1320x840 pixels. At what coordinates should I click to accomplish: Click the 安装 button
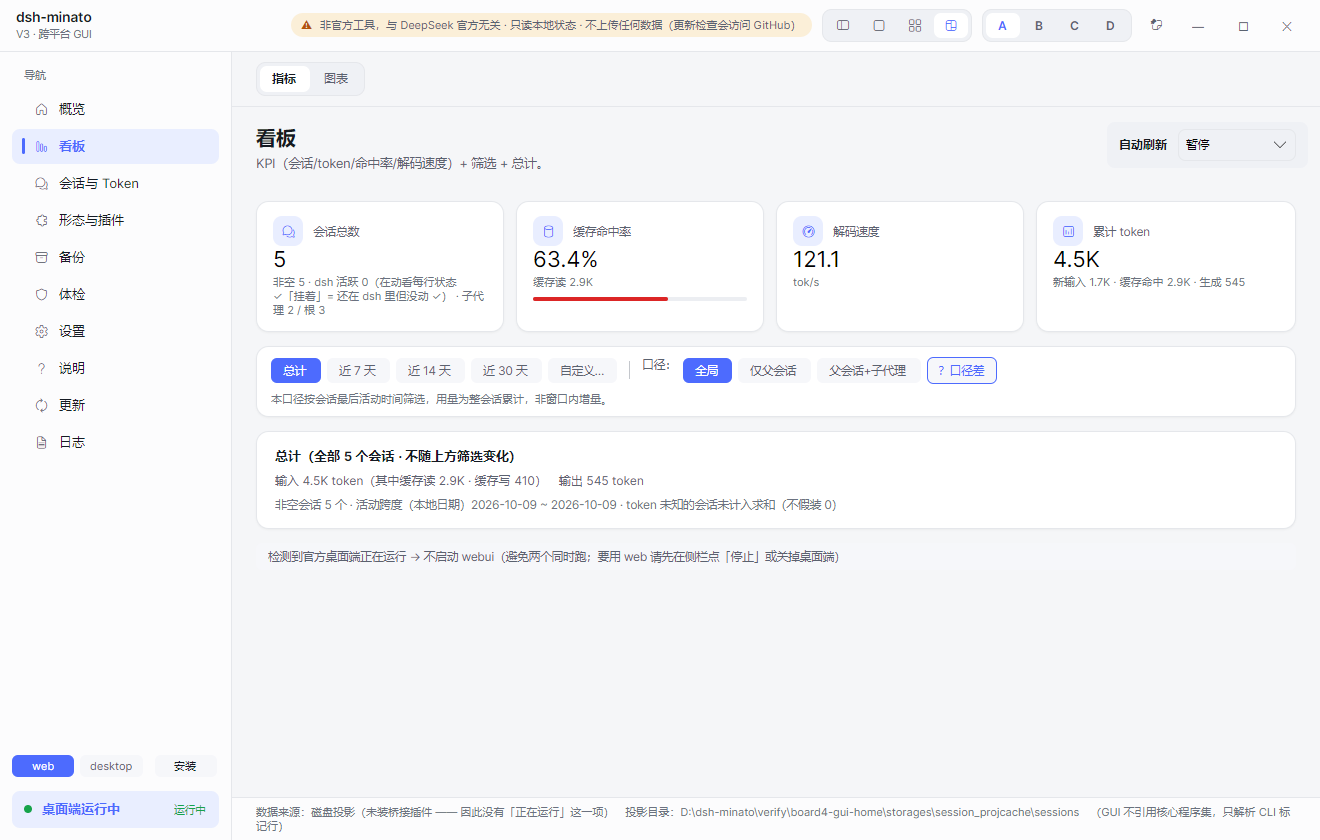point(185,766)
